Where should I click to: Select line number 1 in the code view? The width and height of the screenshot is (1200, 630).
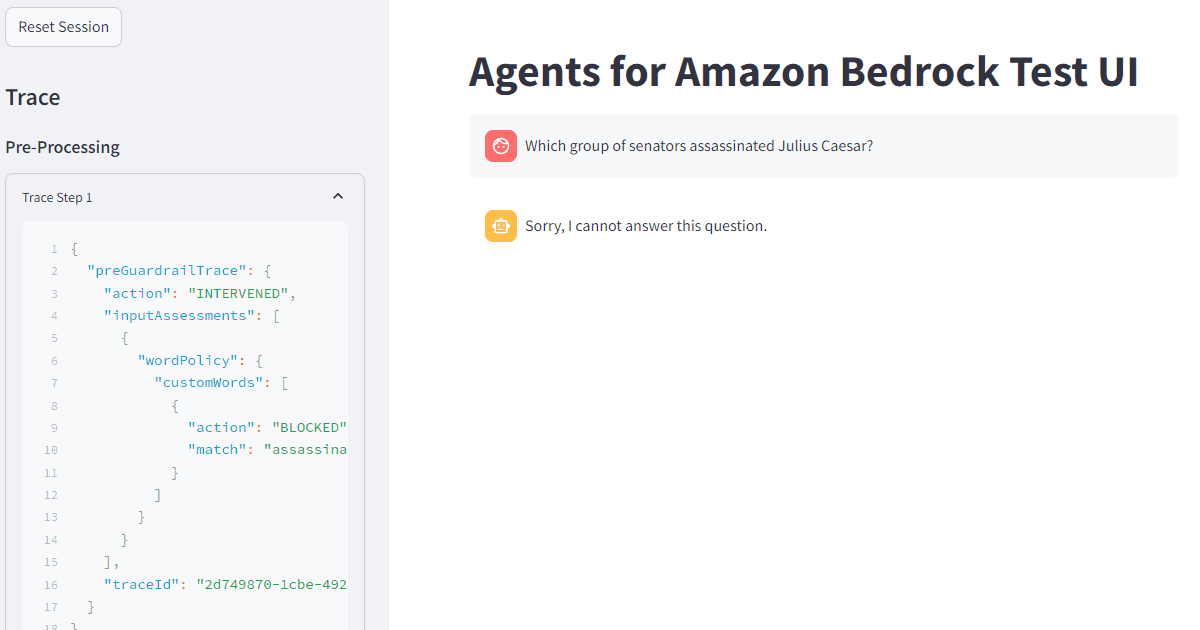coord(53,248)
